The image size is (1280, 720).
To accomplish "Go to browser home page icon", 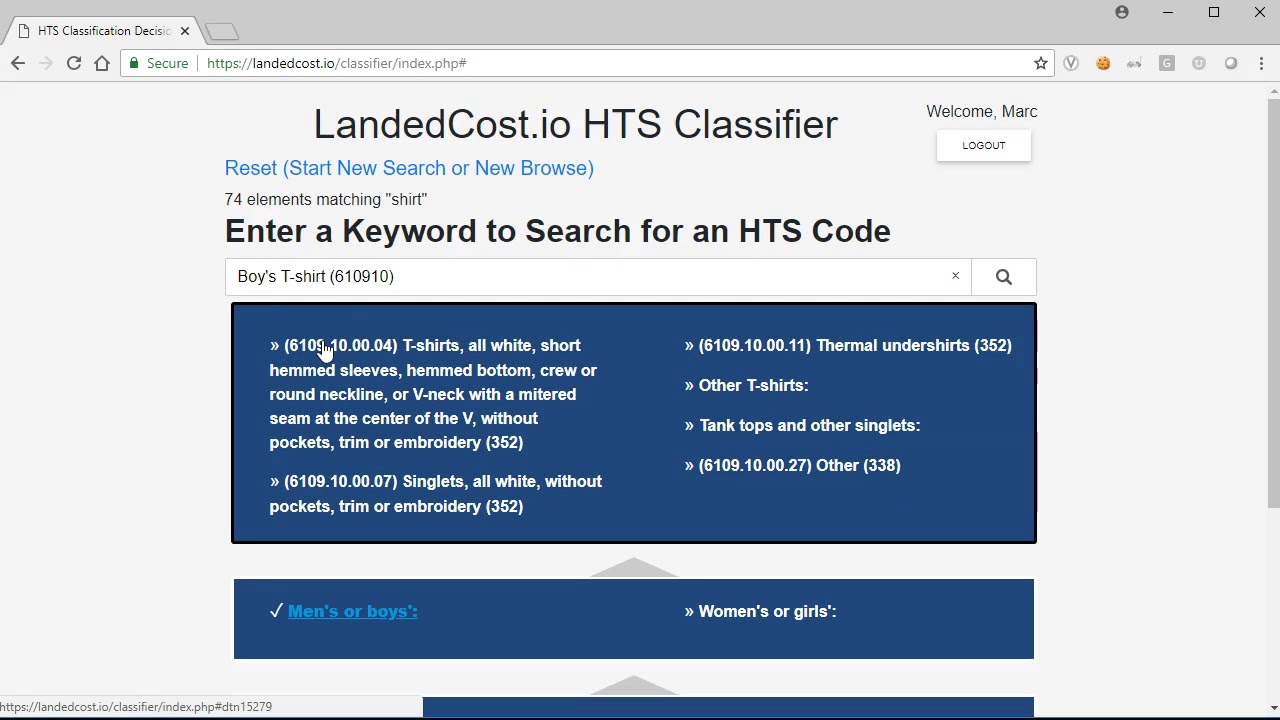I will coord(102,63).
